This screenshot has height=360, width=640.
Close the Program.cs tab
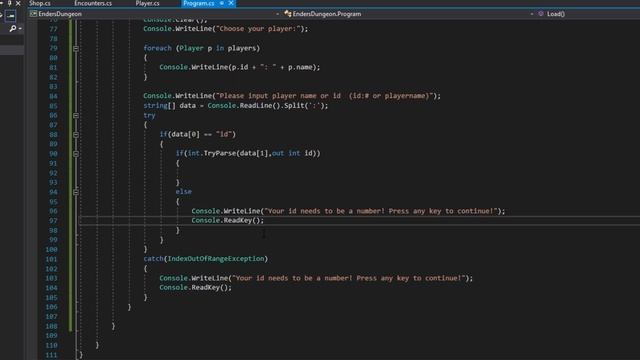click(x=231, y=3)
